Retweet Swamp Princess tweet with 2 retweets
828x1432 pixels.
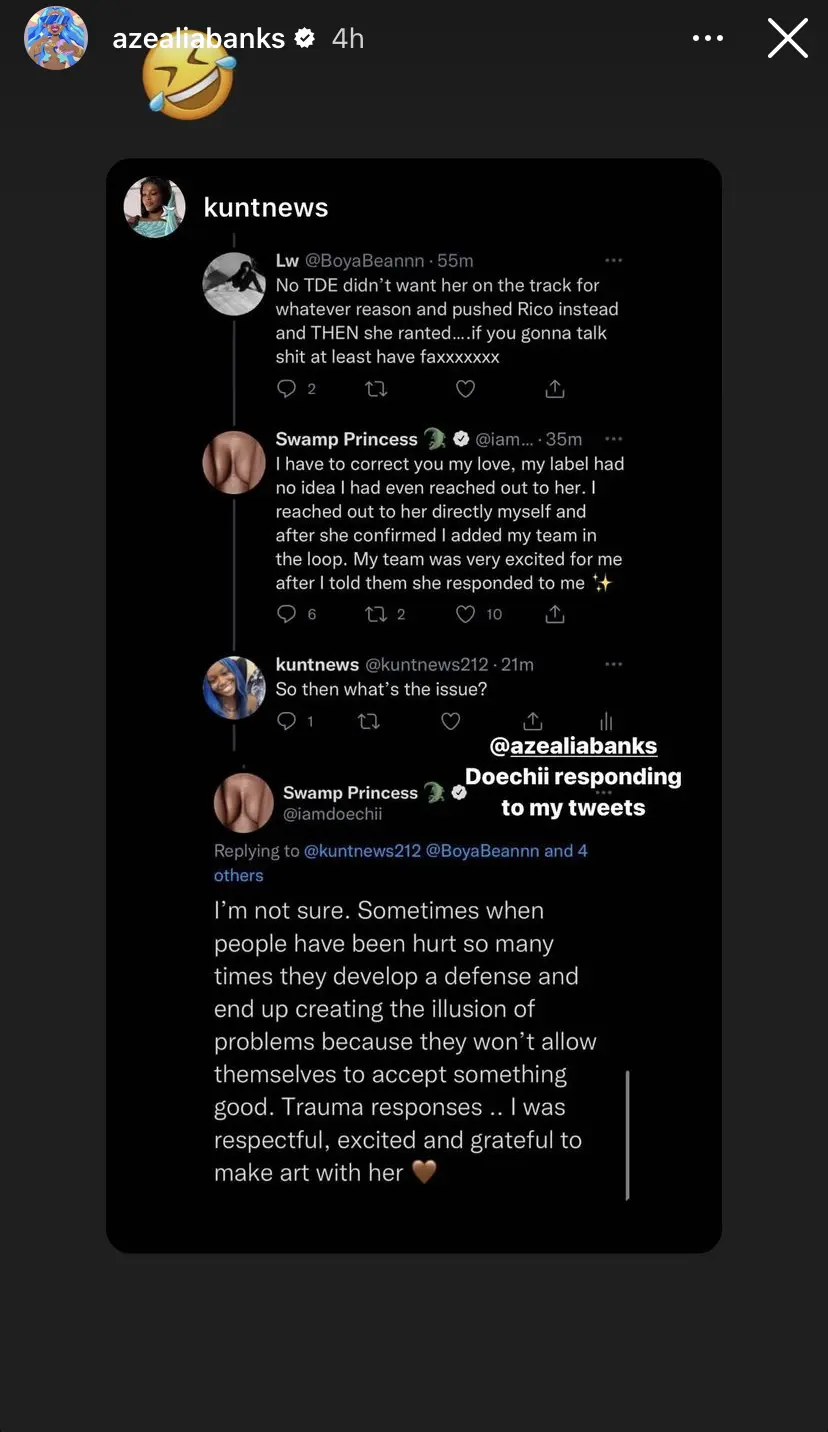click(376, 614)
